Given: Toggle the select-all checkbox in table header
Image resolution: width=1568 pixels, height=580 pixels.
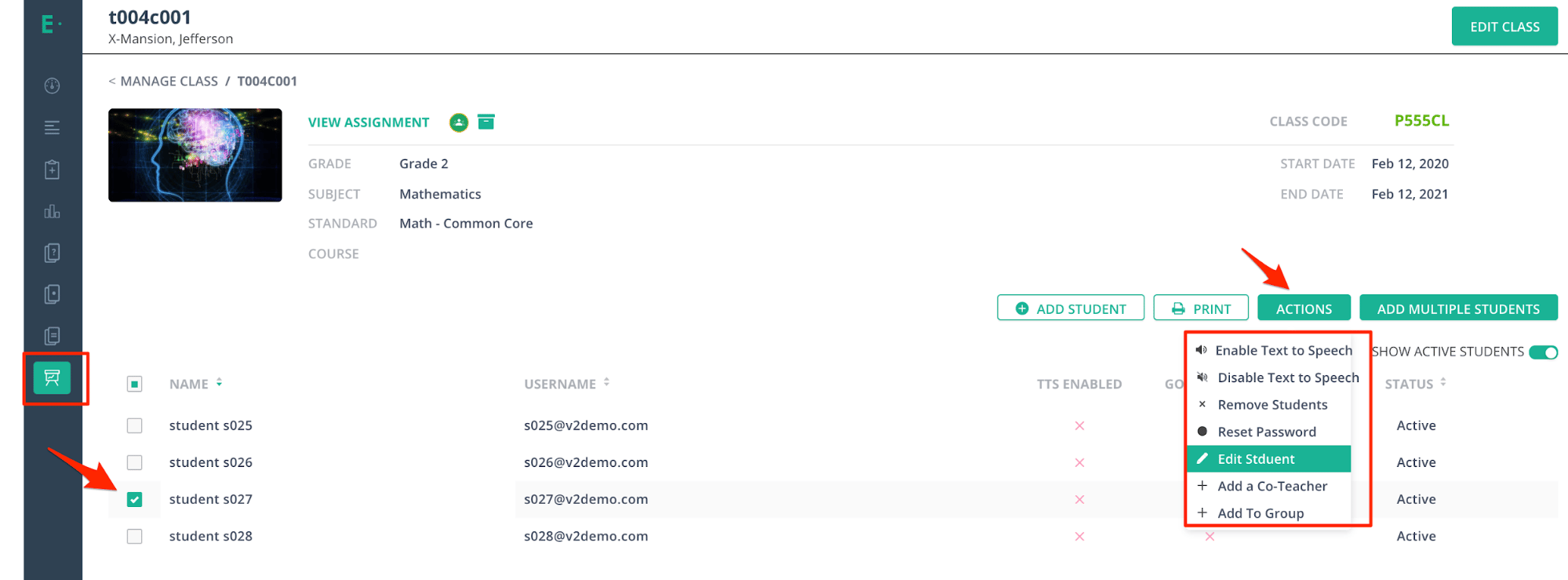Looking at the screenshot, I should click(x=135, y=384).
